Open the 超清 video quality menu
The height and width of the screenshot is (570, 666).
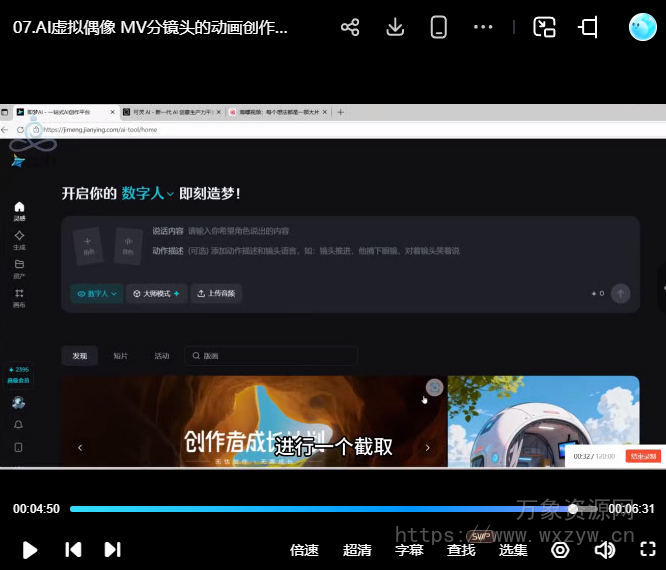357,549
